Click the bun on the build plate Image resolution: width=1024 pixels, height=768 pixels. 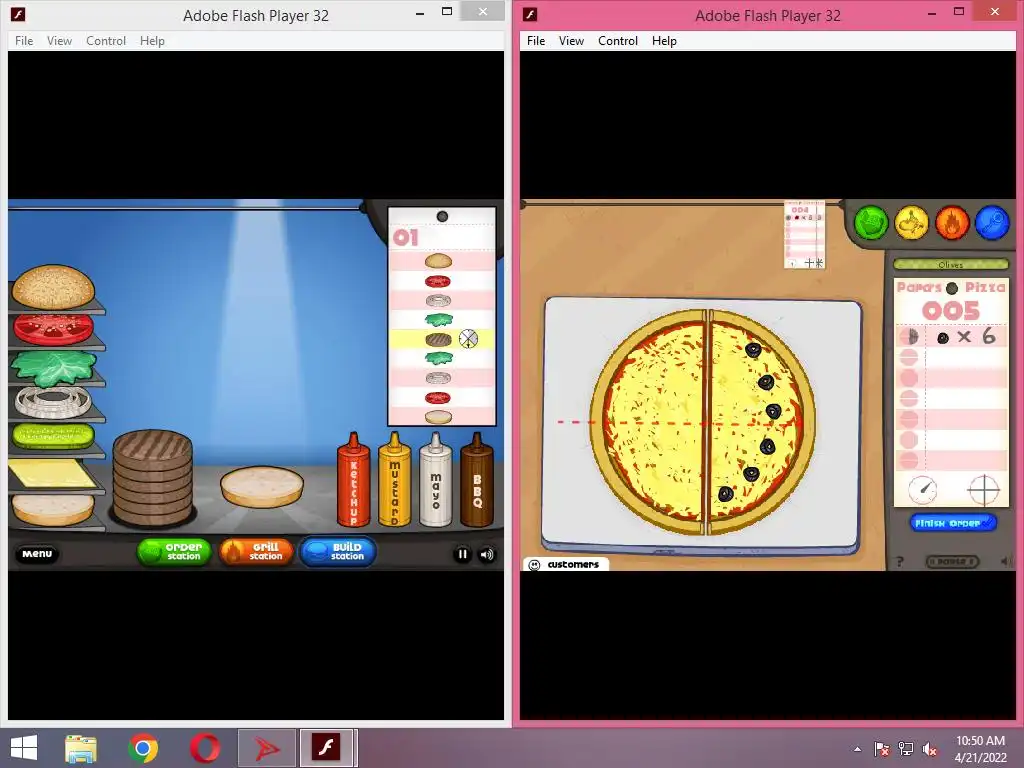point(262,487)
